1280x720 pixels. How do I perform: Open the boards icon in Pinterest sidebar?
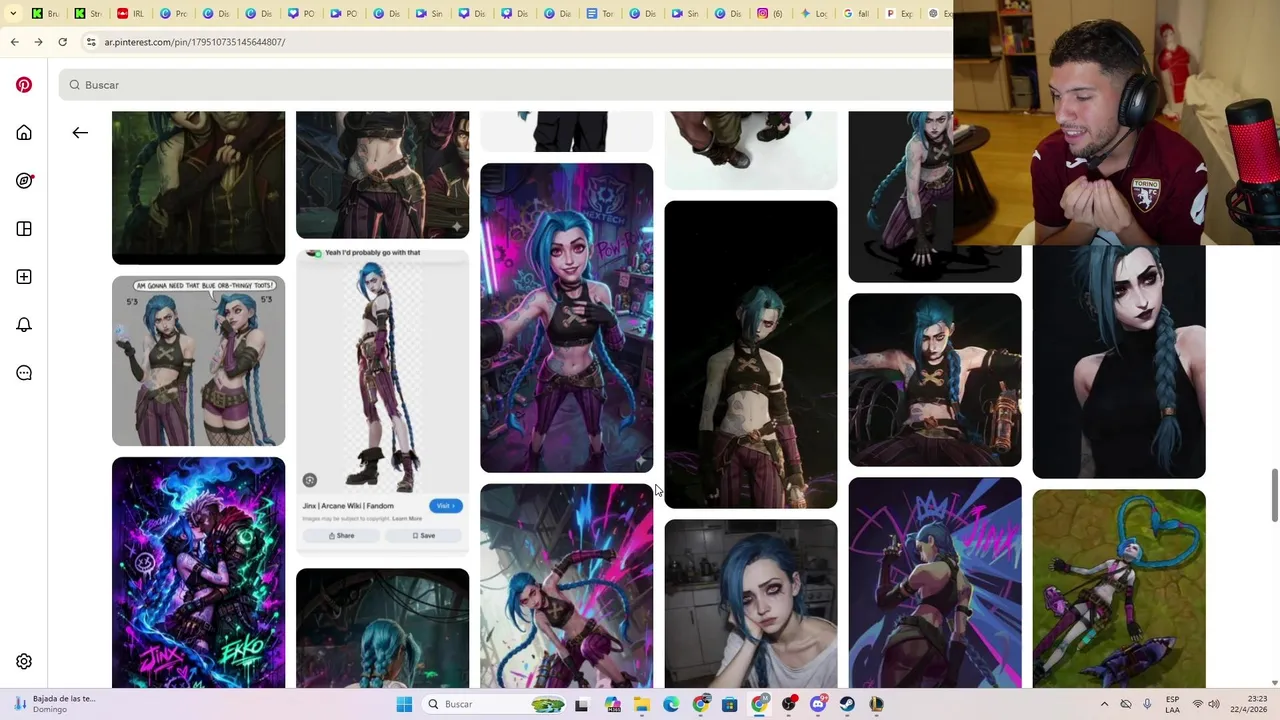[24, 229]
